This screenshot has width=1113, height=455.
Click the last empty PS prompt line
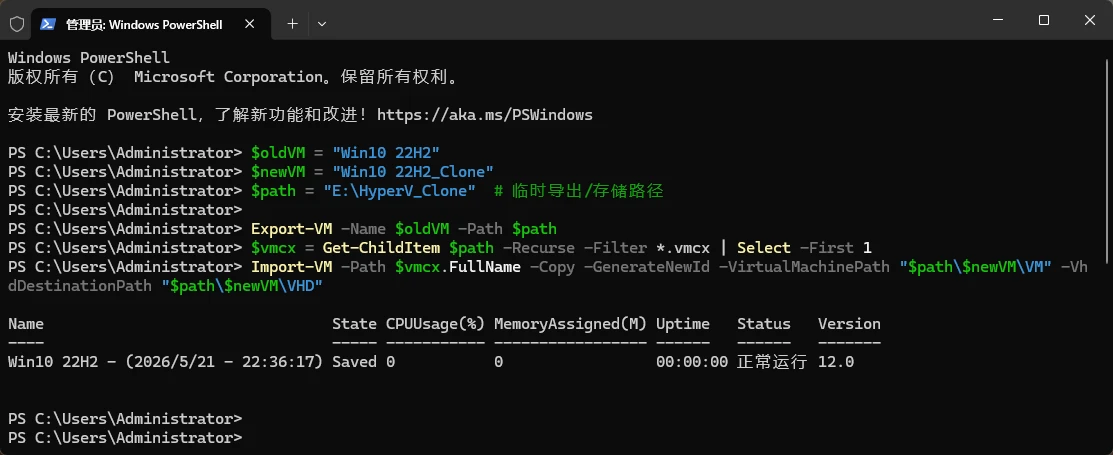coord(125,437)
